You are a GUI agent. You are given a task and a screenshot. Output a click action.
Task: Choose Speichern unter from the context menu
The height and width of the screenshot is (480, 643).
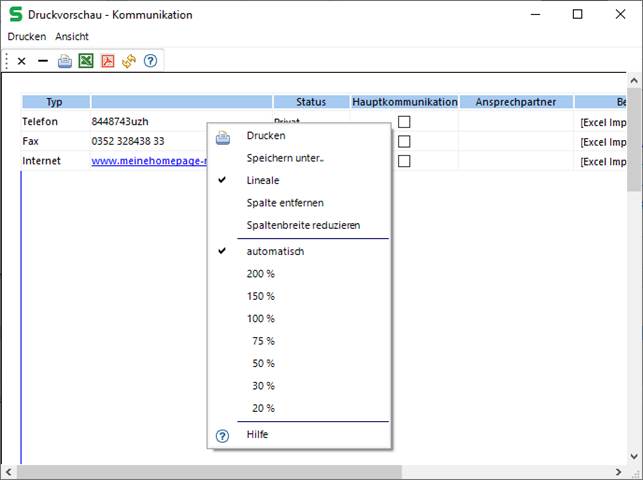[285, 158]
